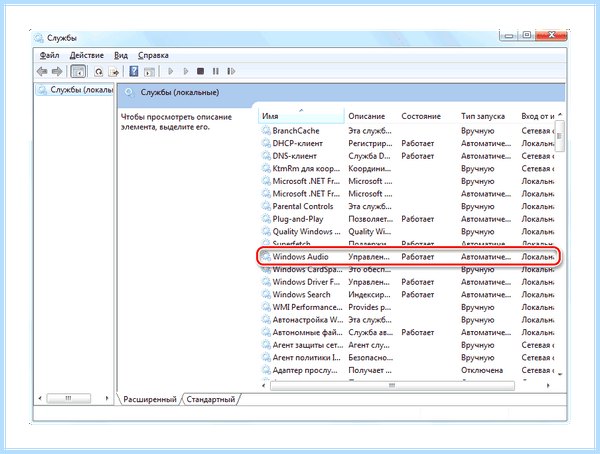Click the services list vertical scrollbar thumb
The height and width of the screenshot is (454, 600).
559,136
